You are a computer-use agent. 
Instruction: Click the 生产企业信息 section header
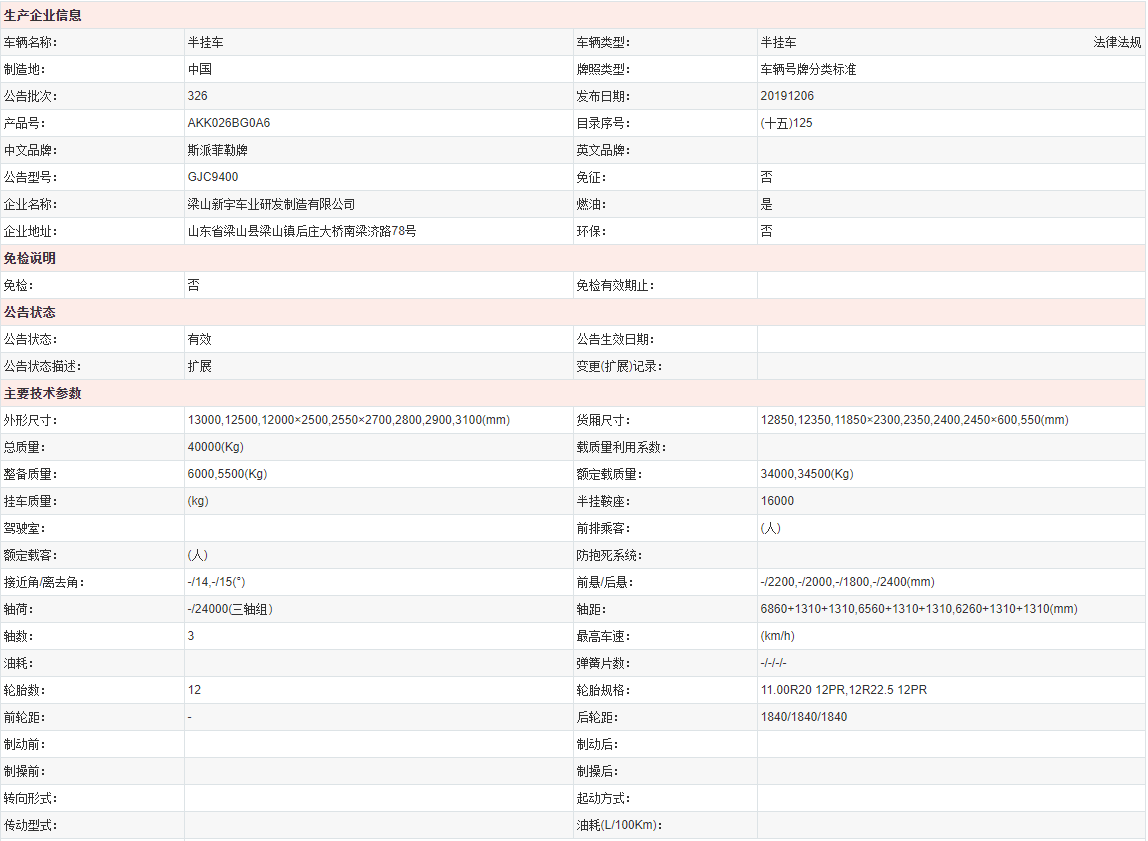point(43,15)
